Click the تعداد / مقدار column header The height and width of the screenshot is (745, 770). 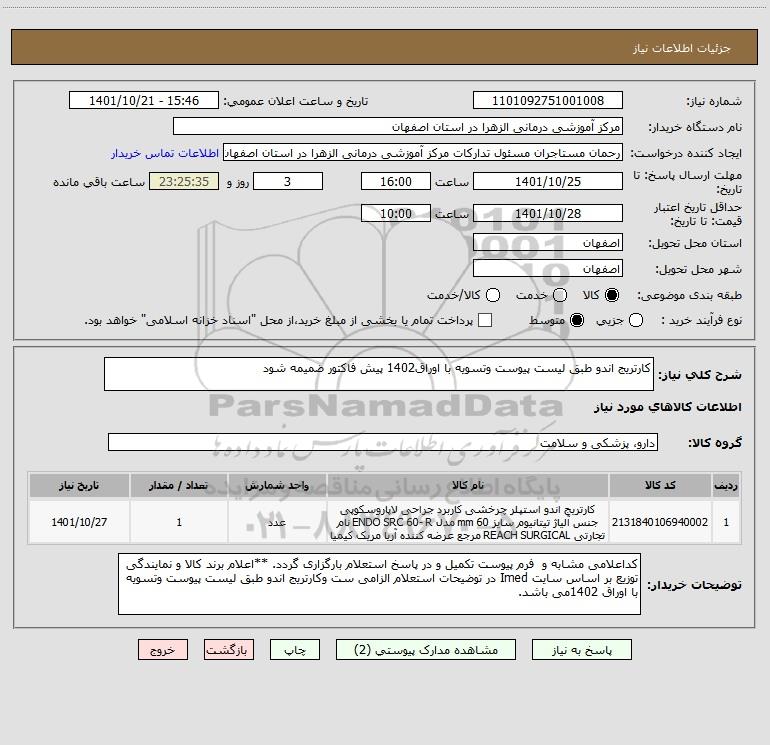click(179, 485)
